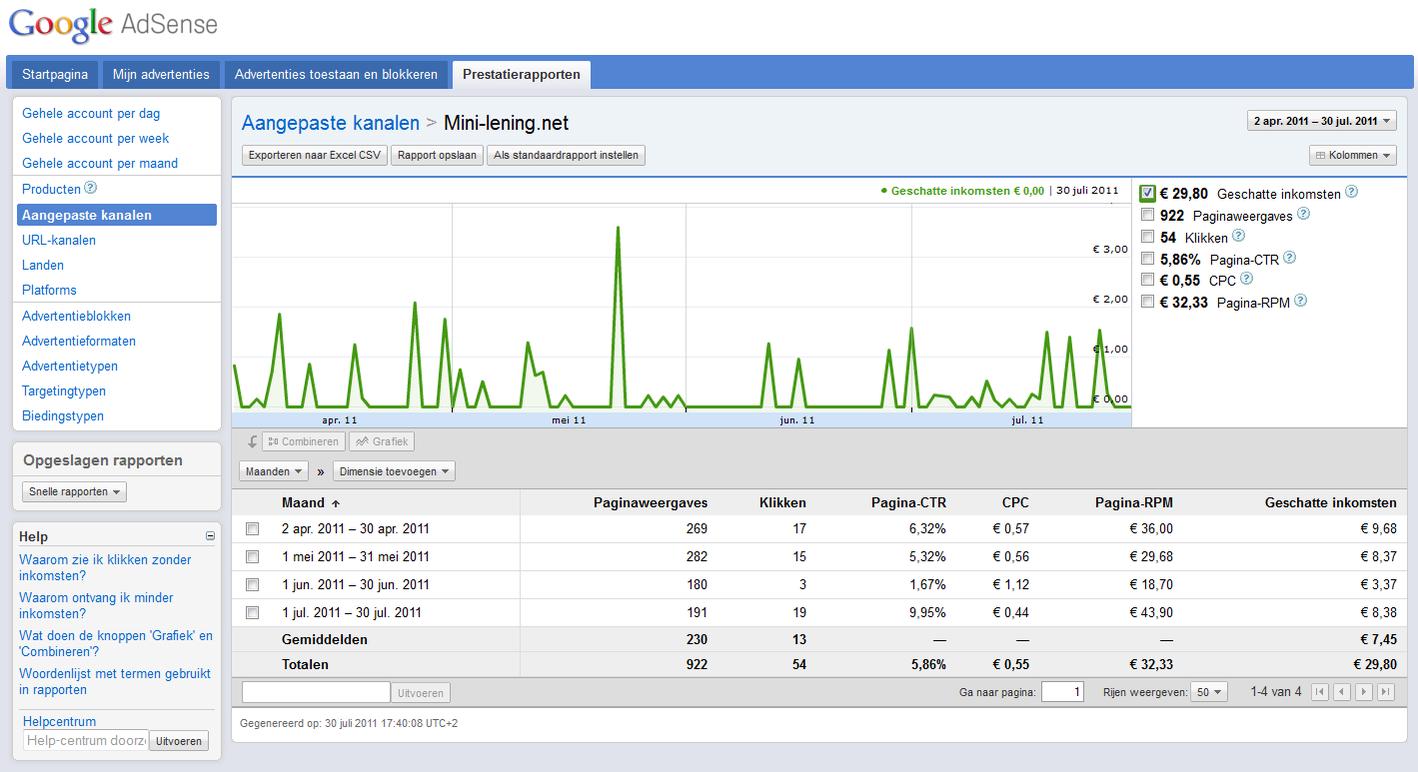Click the highest peak in earnings chart
1418x772 pixels.
pos(618,228)
